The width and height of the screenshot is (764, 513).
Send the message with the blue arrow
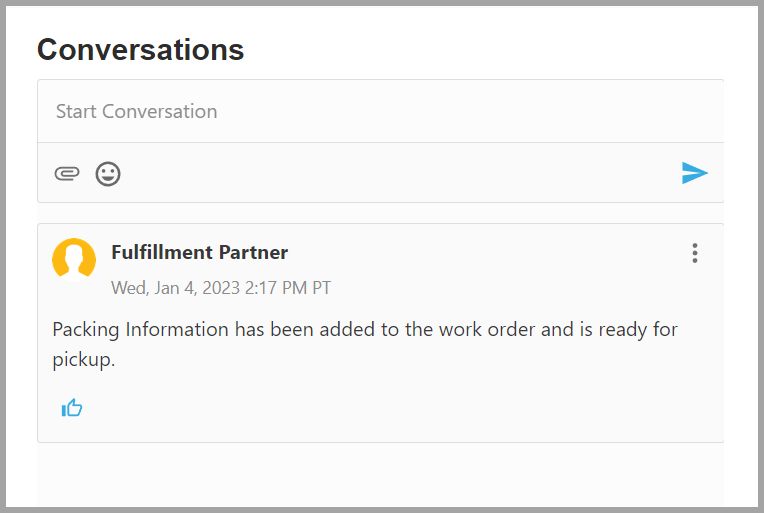(x=694, y=173)
